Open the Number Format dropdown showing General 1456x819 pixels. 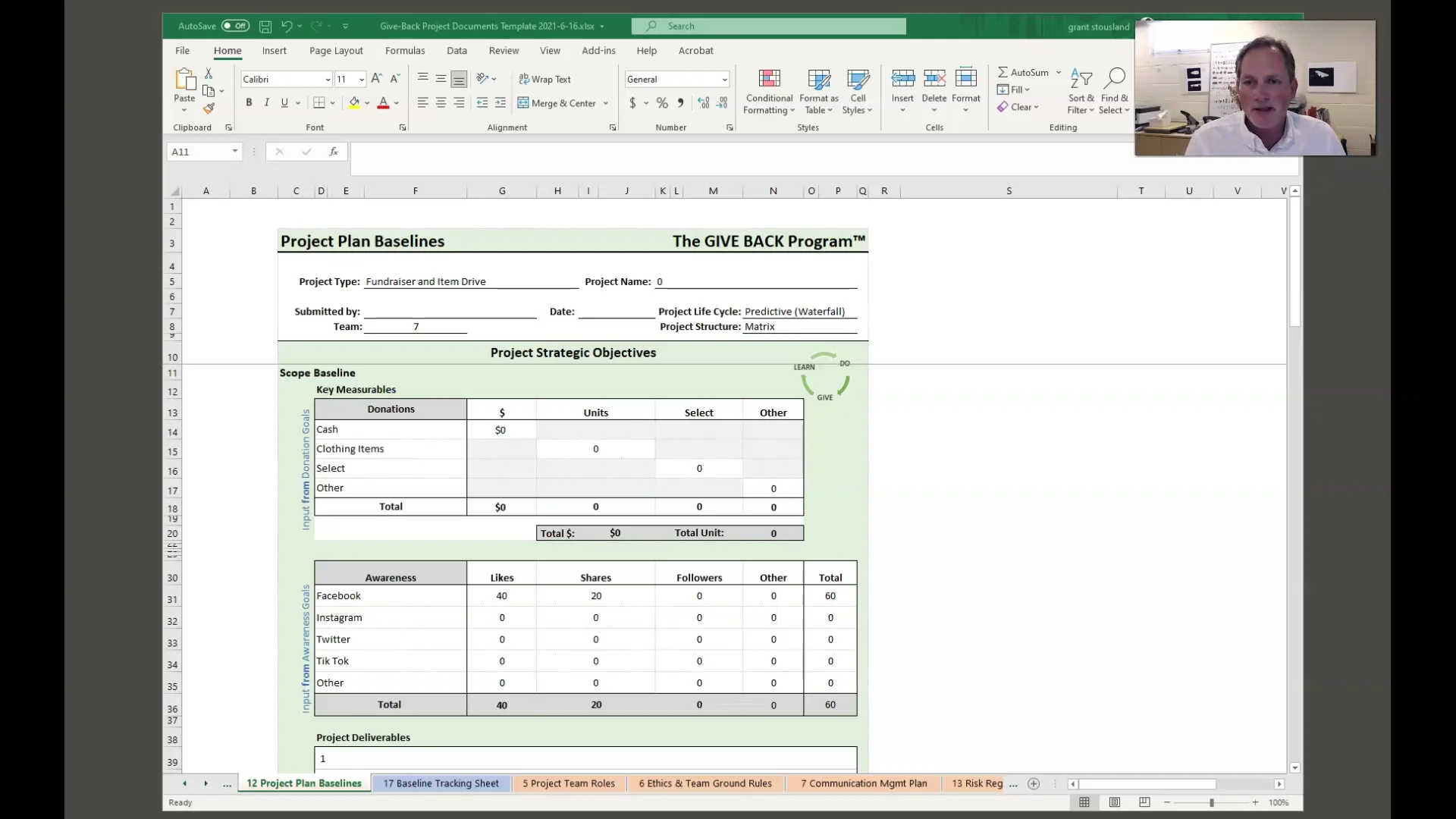(724, 79)
